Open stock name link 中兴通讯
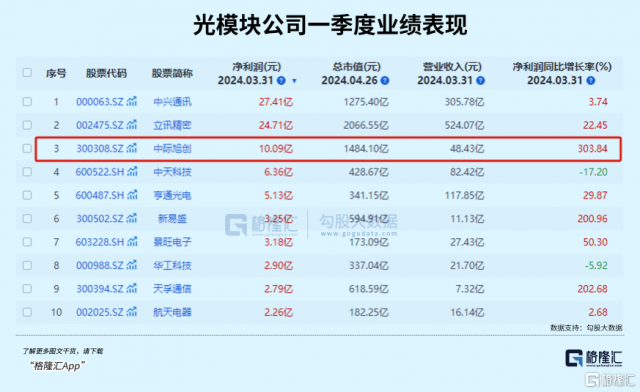This screenshot has width=640, height=392. 172,102
